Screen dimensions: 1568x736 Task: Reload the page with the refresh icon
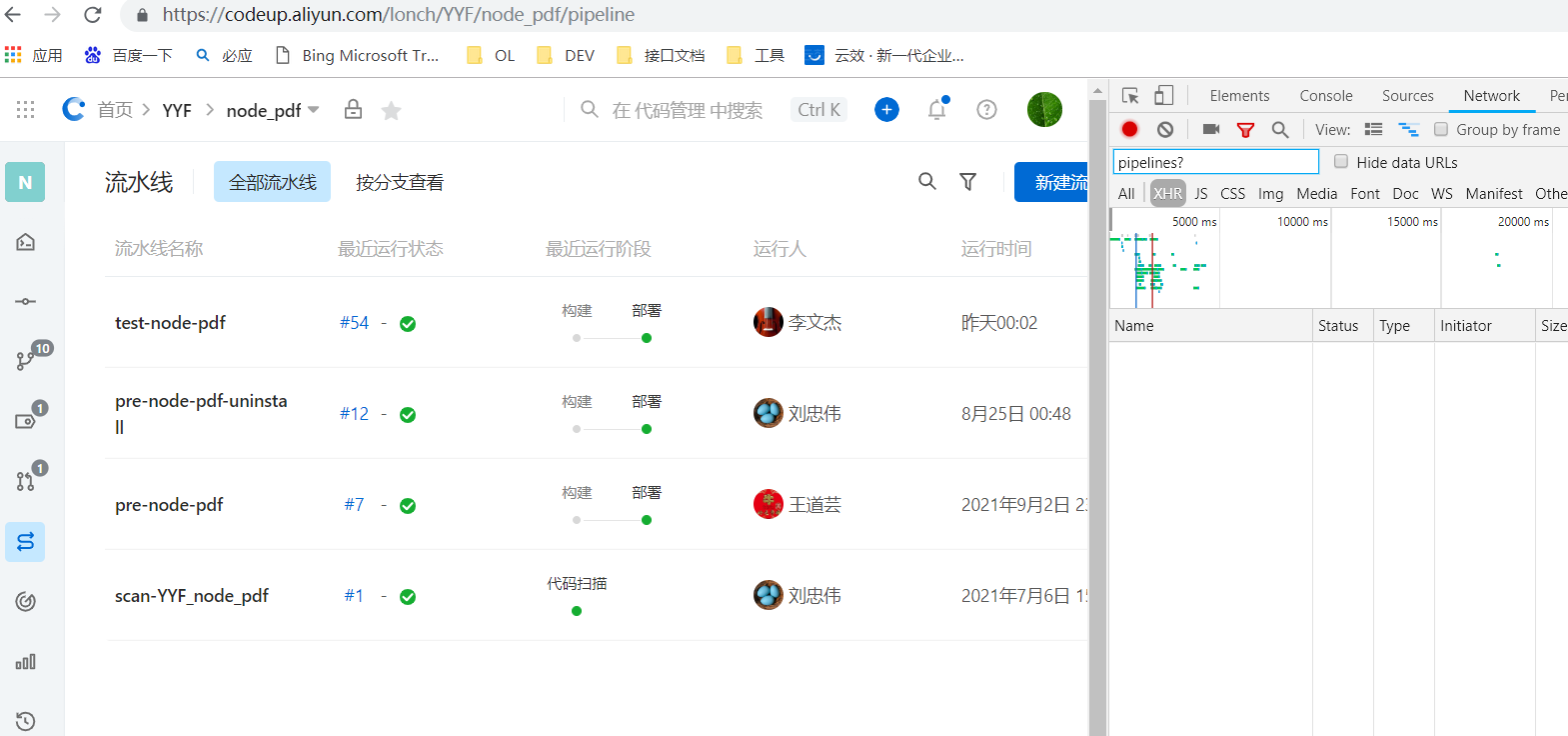point(93,15)
